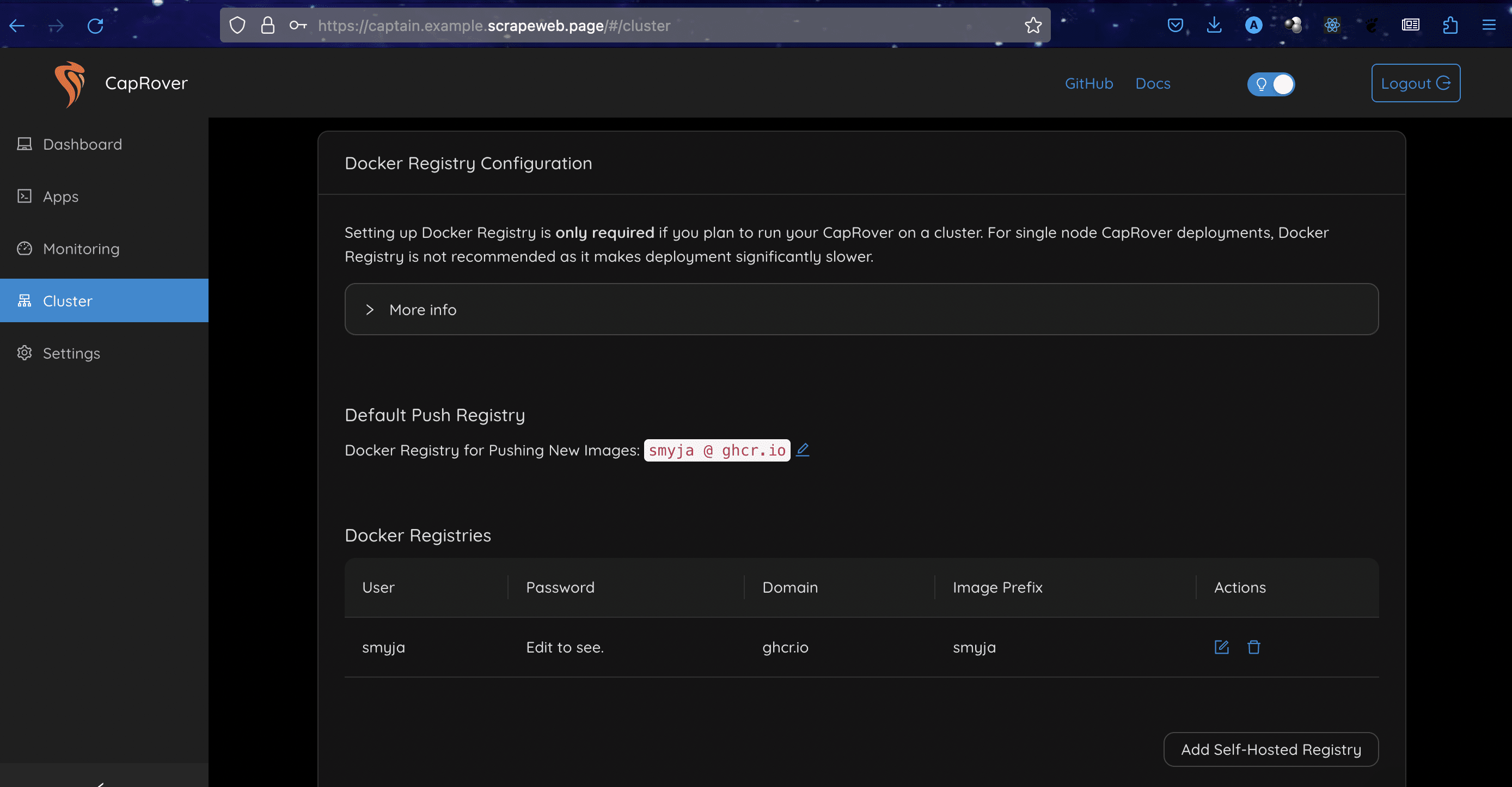The image size is (1512, 787).
Task: Edit the default push registry pencil icon
Action: pyautogui.click(x=803, y=450)
